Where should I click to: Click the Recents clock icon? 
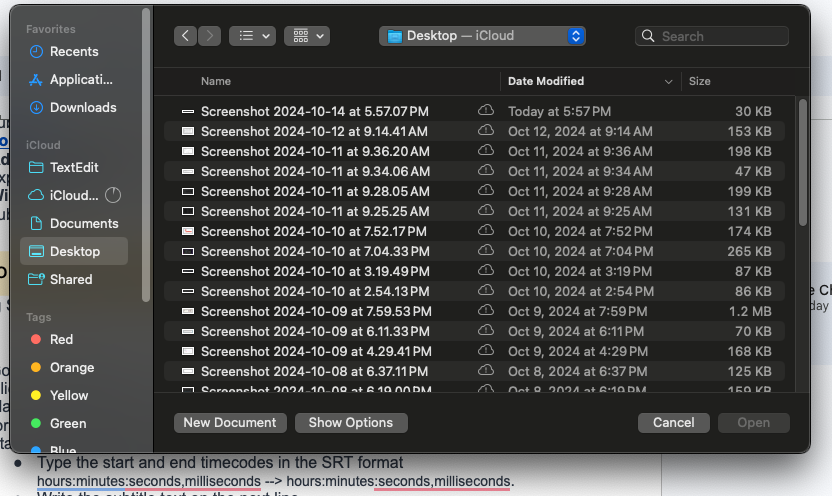[36, 51]
